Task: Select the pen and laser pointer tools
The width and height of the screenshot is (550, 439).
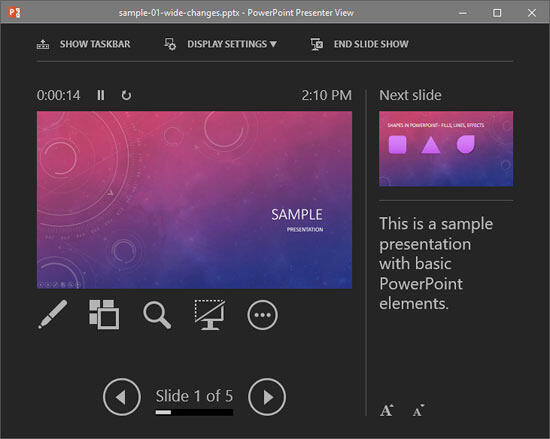Action: coord(52,315)
